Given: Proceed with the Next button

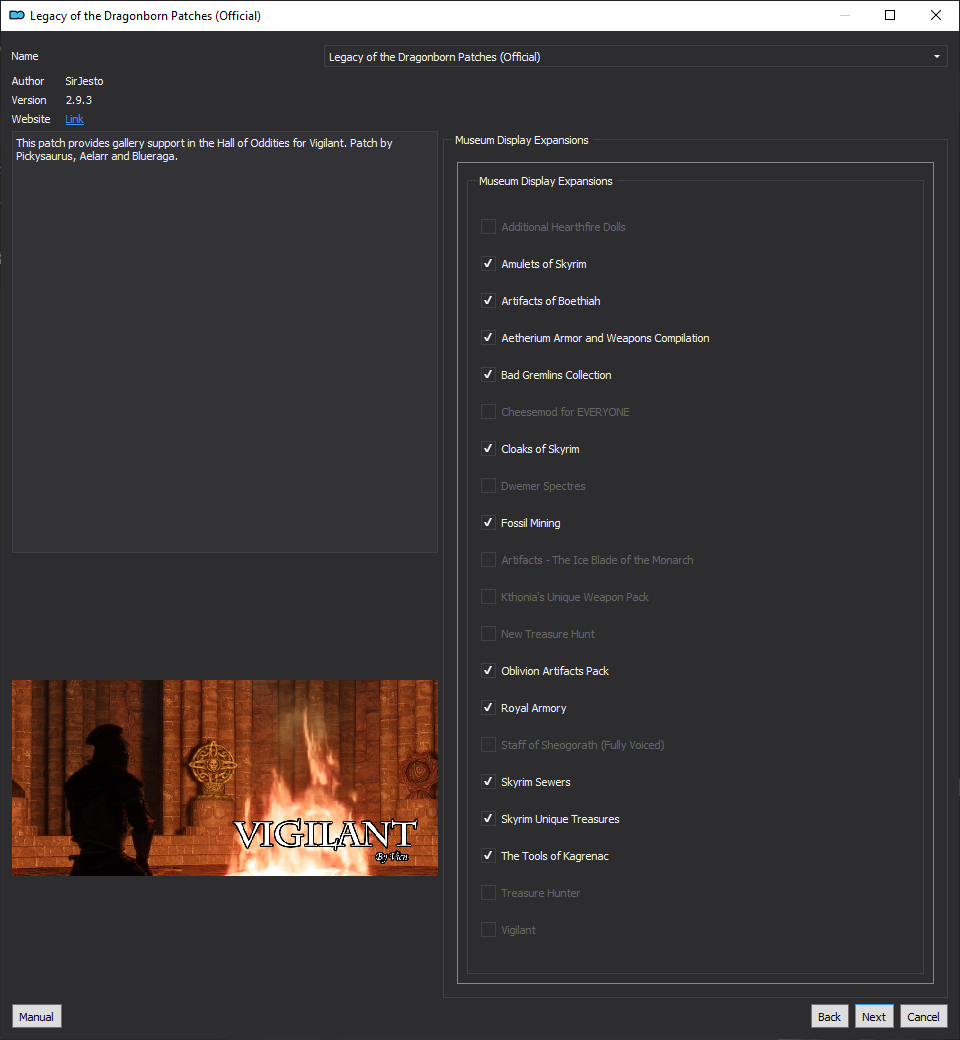Looking at the screenshot, I should click(x=874, y=1017).
